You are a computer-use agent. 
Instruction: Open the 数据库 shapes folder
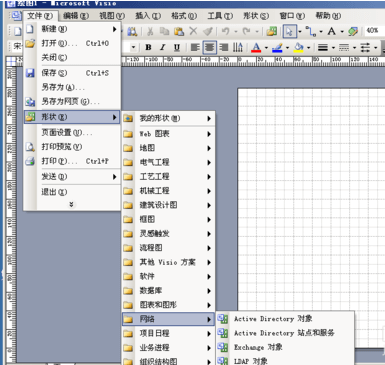(x=168, y=291)
